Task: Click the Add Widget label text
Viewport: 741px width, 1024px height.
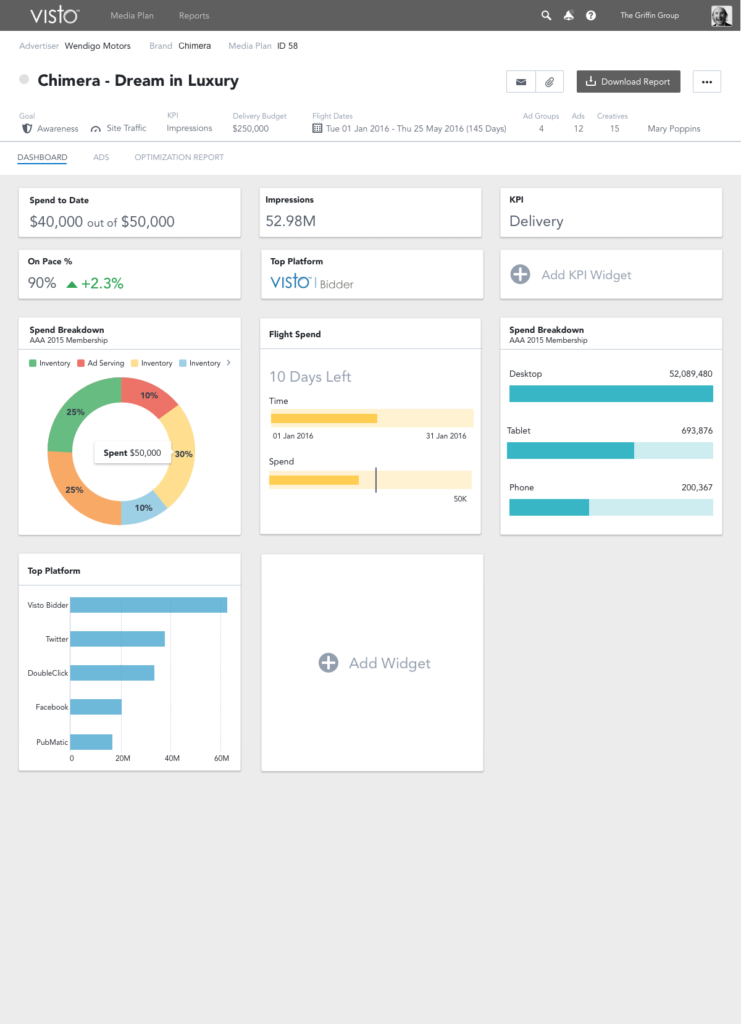Action: (x=390, y=664)
